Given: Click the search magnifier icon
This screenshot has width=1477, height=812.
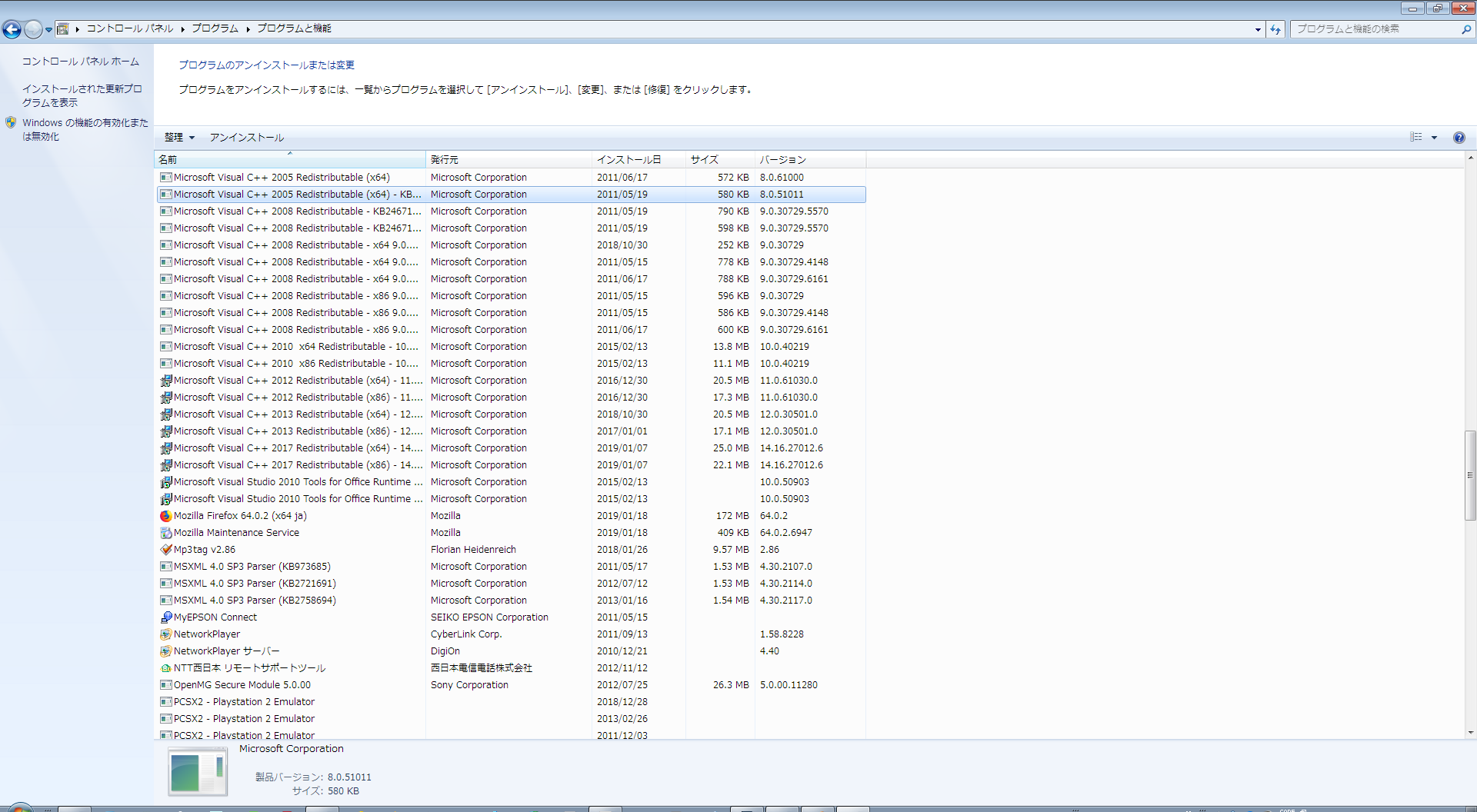Looking at the screenshot, I should coord(1466,29).
